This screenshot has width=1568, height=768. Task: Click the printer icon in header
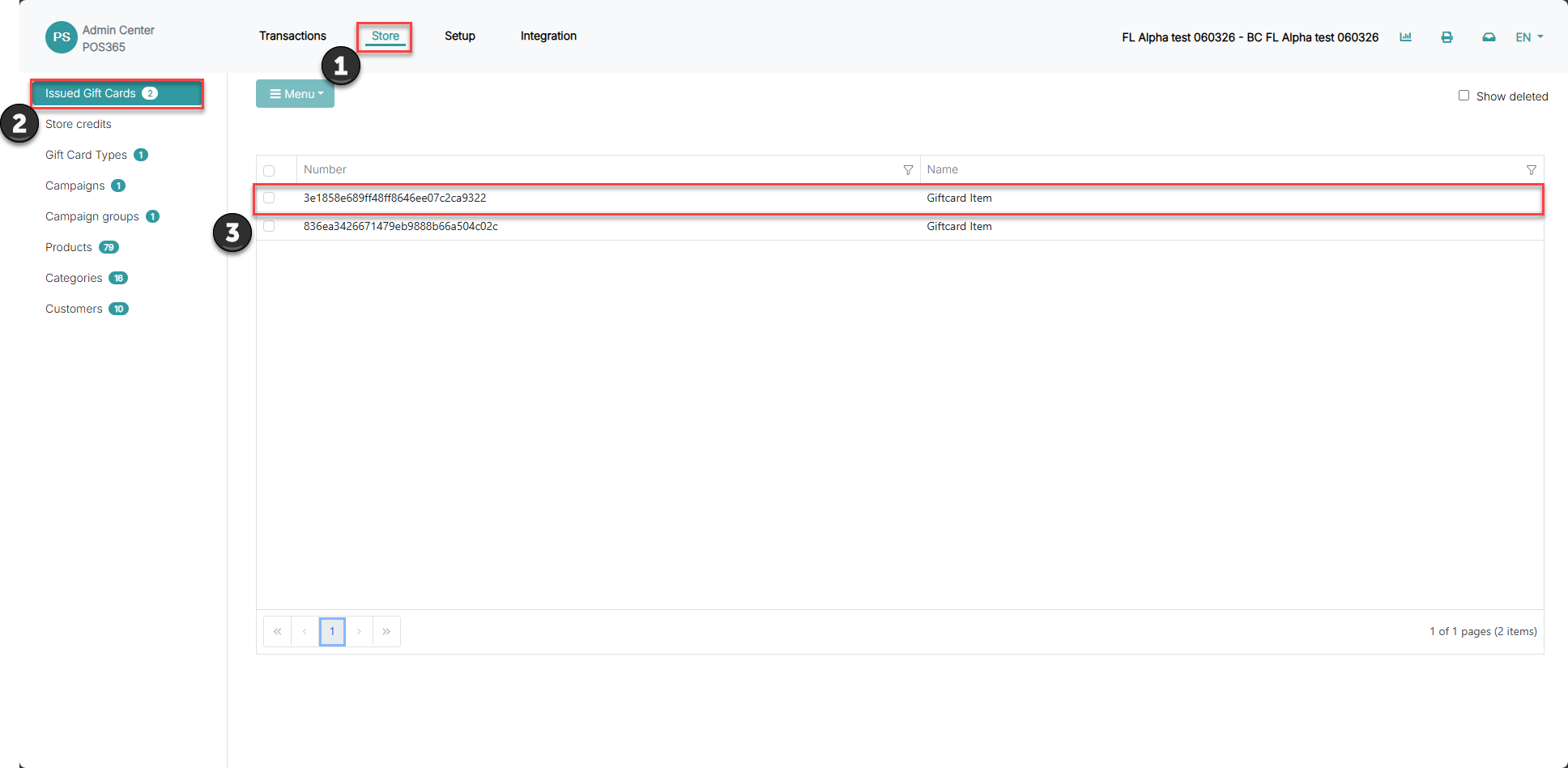pyautogui.click(x=1447, y=37)
